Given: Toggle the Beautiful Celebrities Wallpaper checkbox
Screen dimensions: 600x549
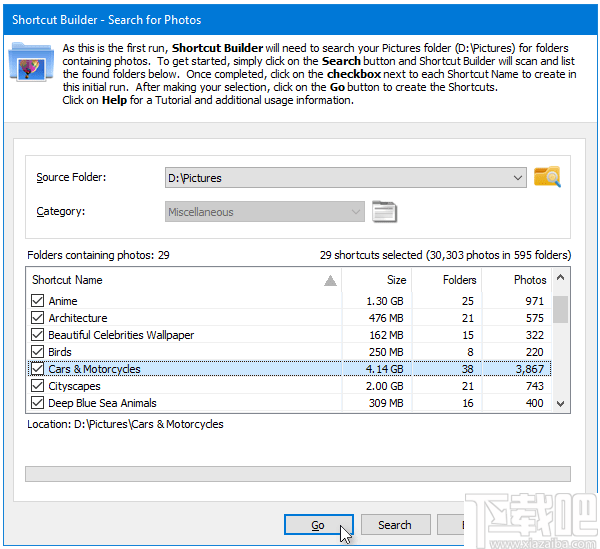Looking at the screenshot, I should 38,335.
